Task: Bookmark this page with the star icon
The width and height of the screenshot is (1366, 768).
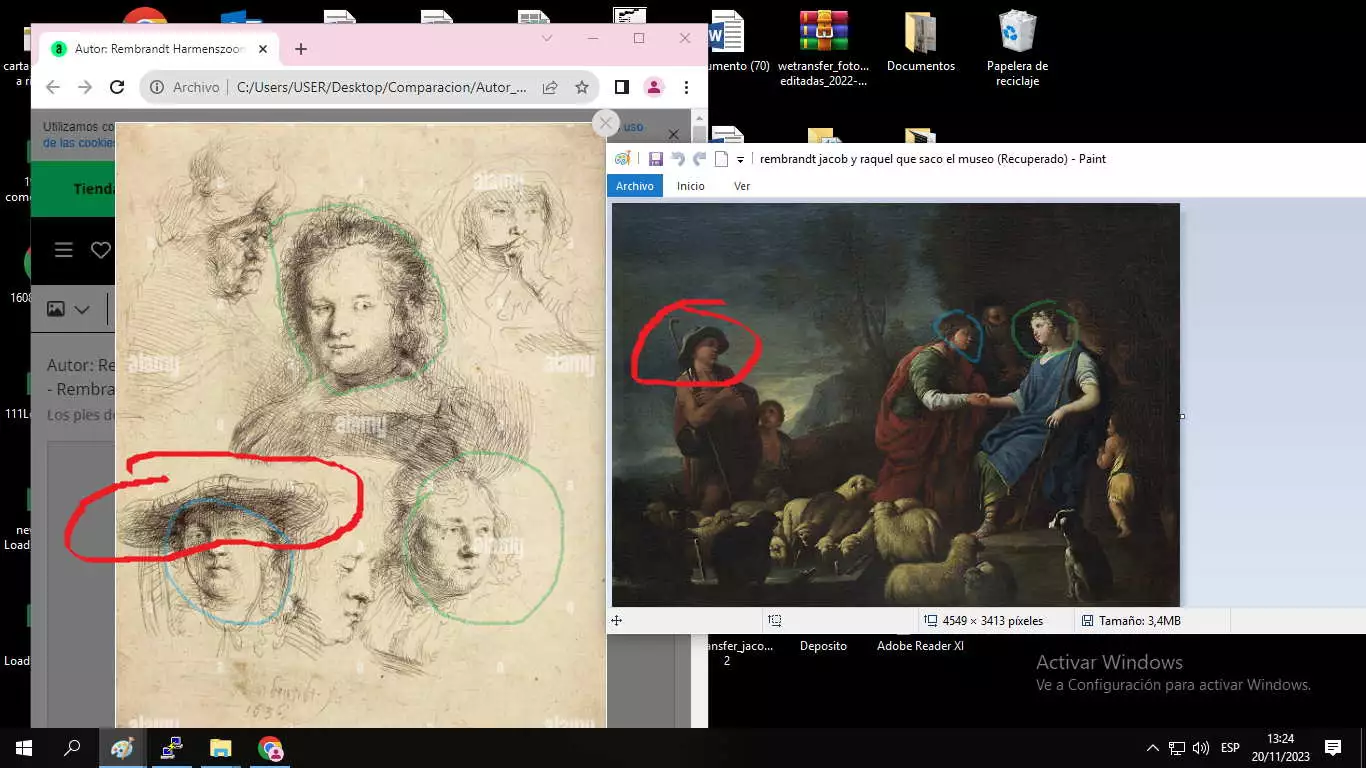Action: click(x=582, y=87)
